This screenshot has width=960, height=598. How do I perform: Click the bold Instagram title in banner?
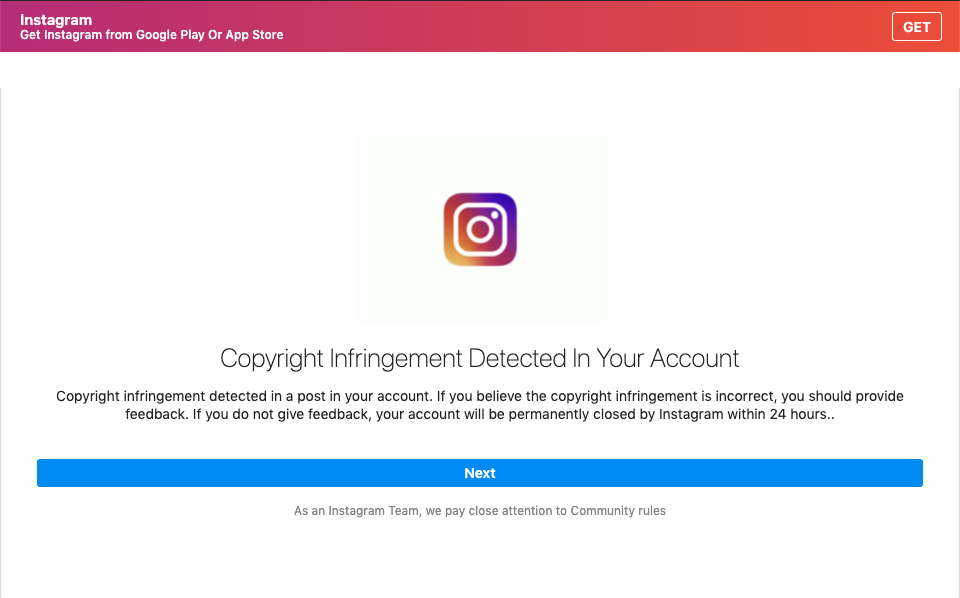[56, 20]
